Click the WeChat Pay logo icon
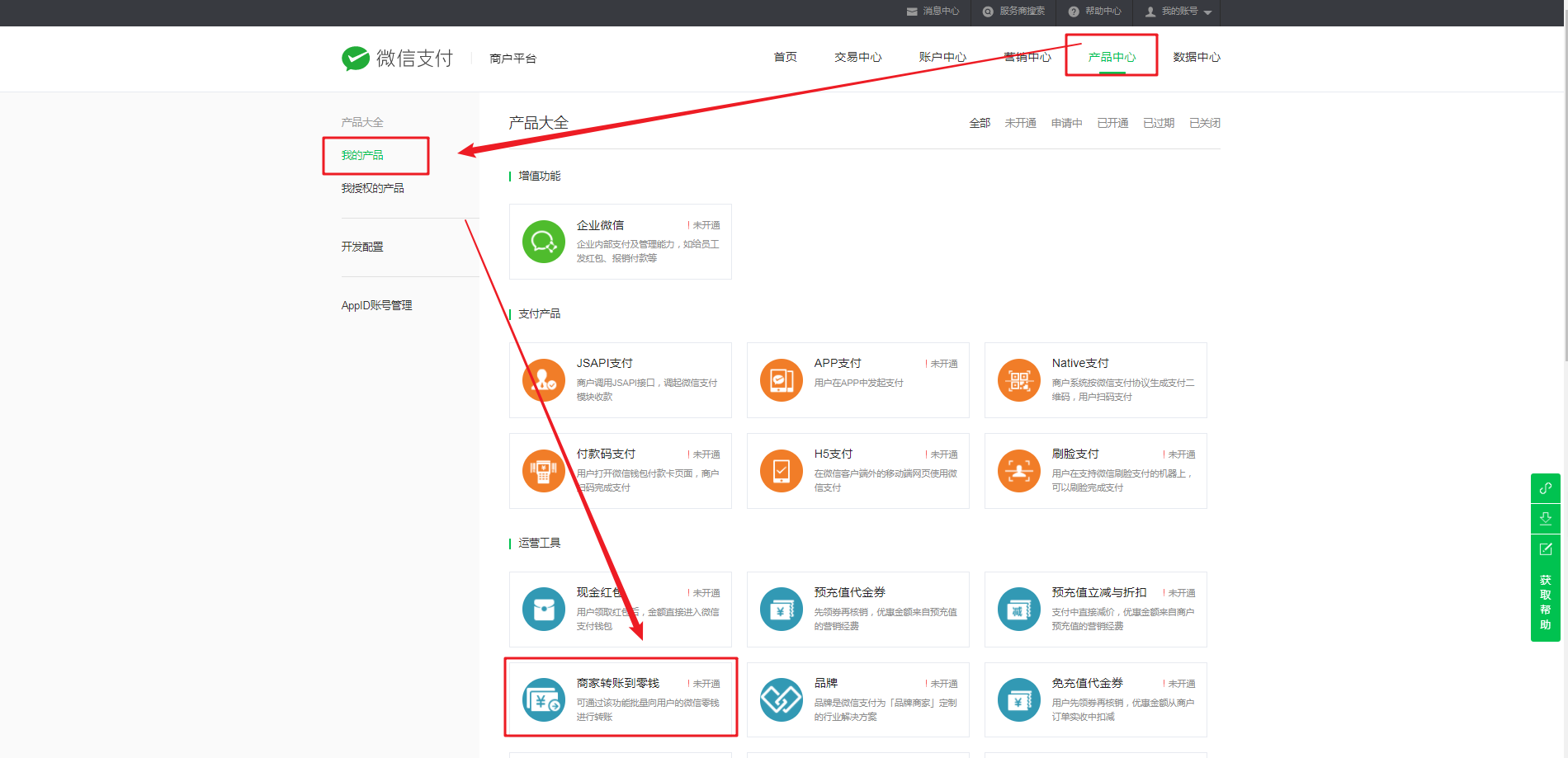1568x758 pixels. [x=356, y=58]
